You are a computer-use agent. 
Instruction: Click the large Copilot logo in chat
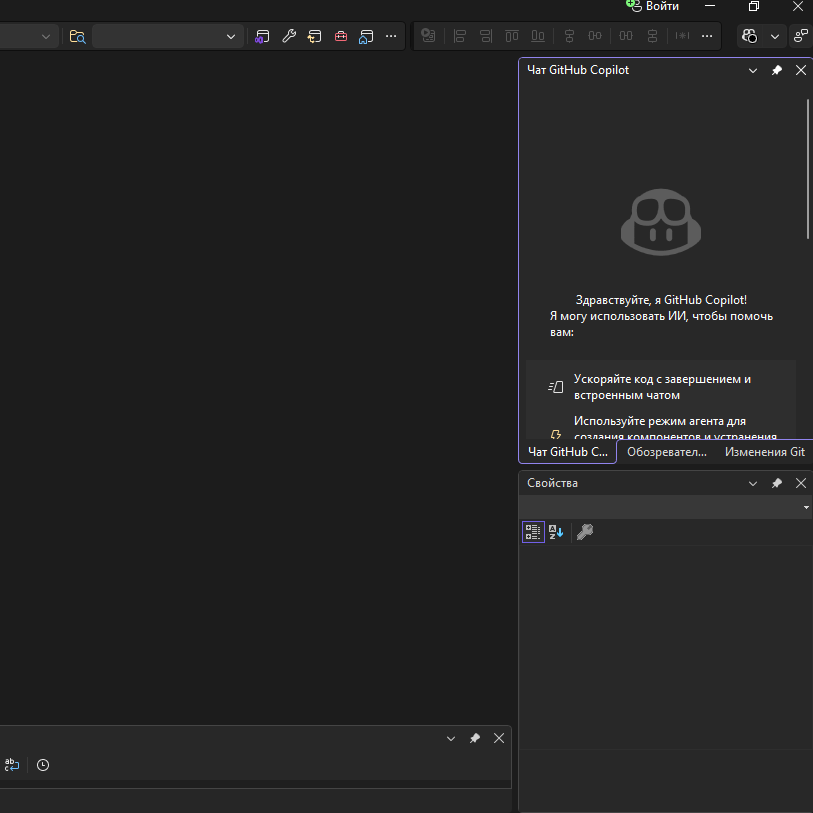point(661,222)
